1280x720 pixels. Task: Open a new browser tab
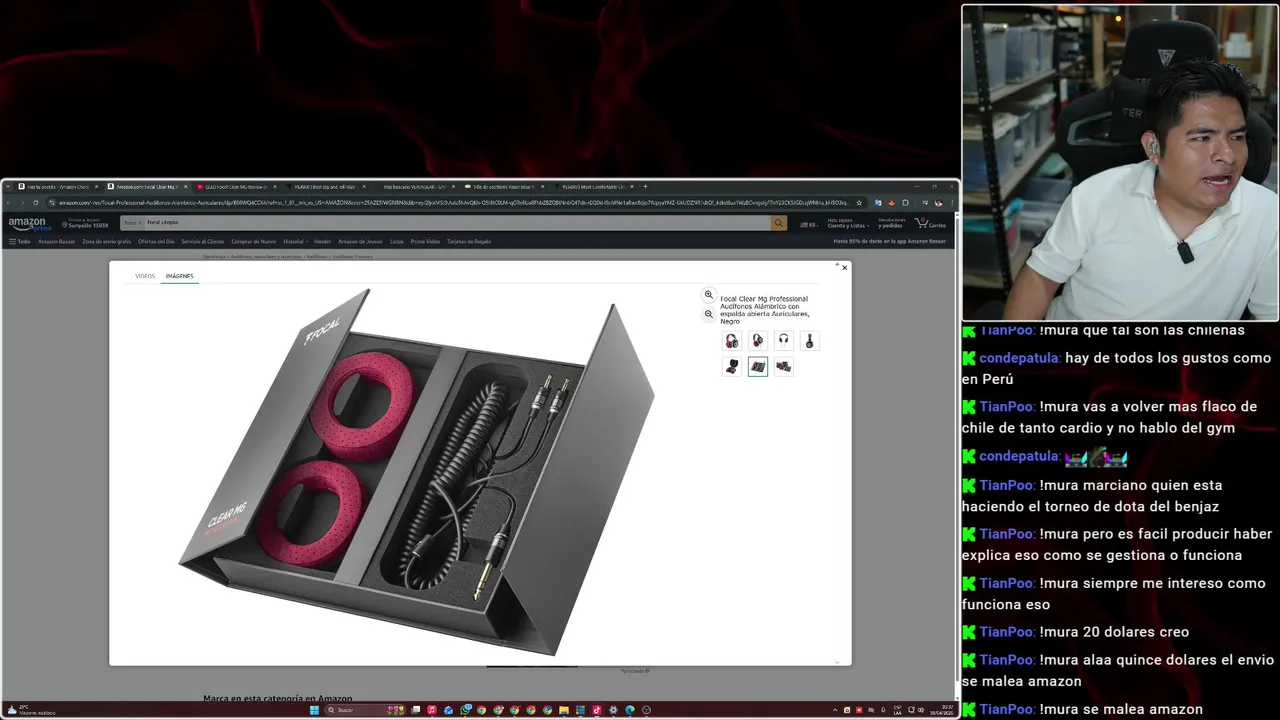coord(645,186)
